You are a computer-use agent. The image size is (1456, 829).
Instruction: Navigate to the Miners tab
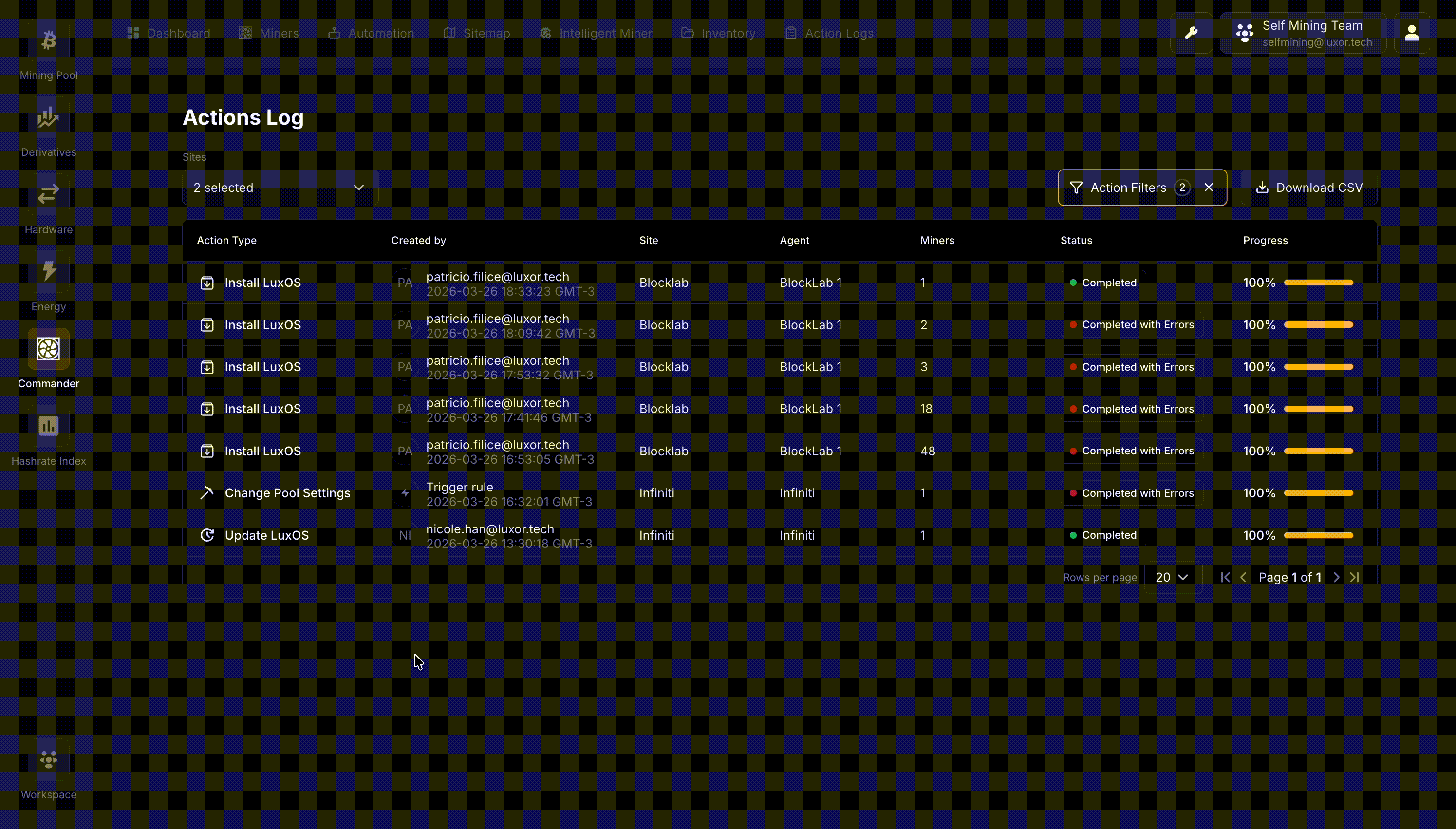[269, 33]
